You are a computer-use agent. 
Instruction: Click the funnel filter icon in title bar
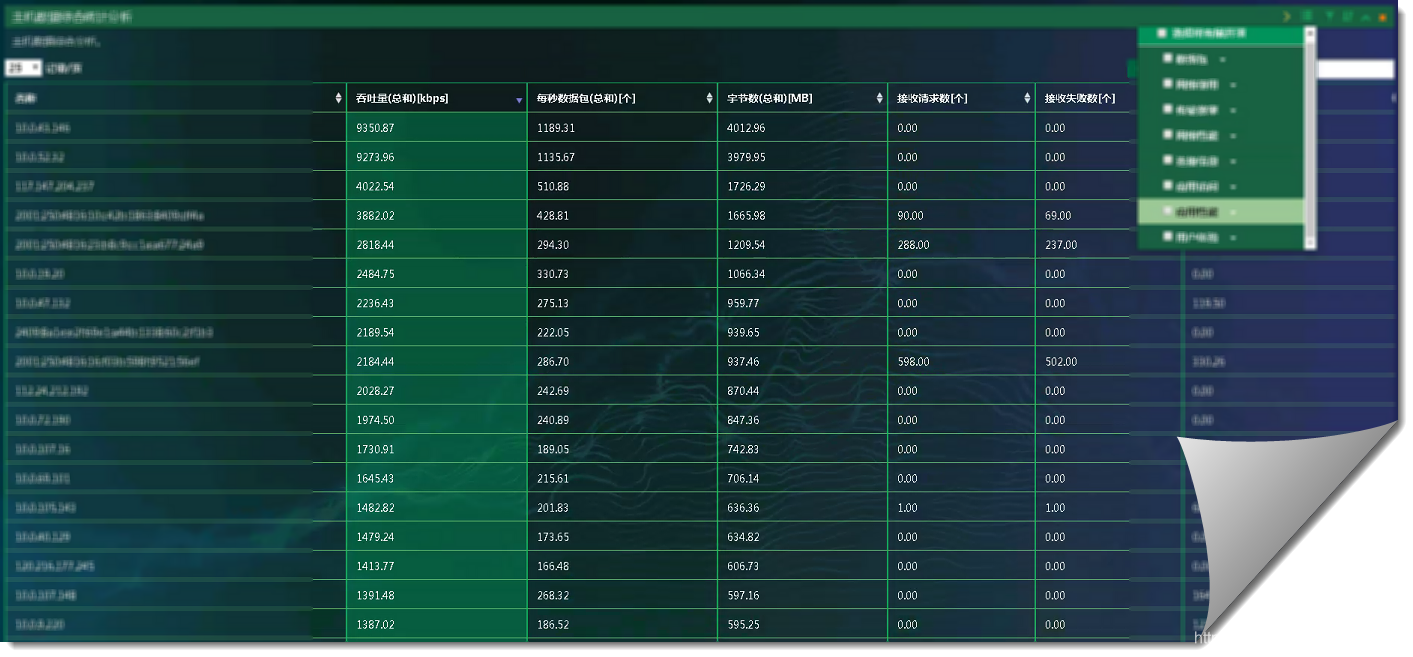(1330, 17)
